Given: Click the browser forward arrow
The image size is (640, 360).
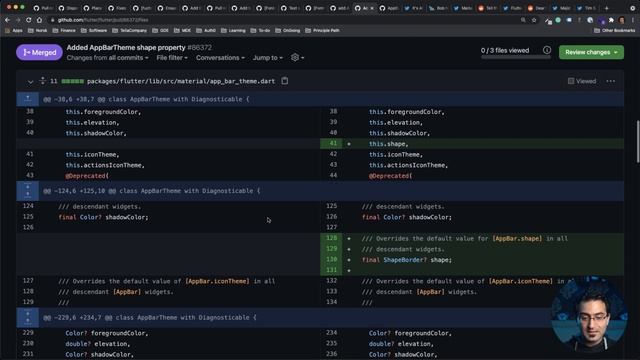Looking at the screenshot, I should (x=18, y=20).
